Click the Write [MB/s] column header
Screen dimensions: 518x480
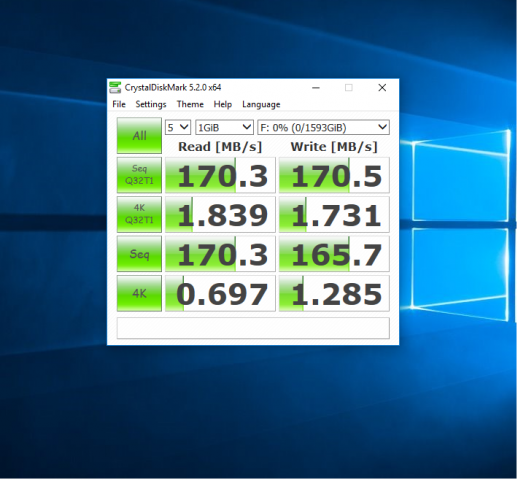pos(334,147)
